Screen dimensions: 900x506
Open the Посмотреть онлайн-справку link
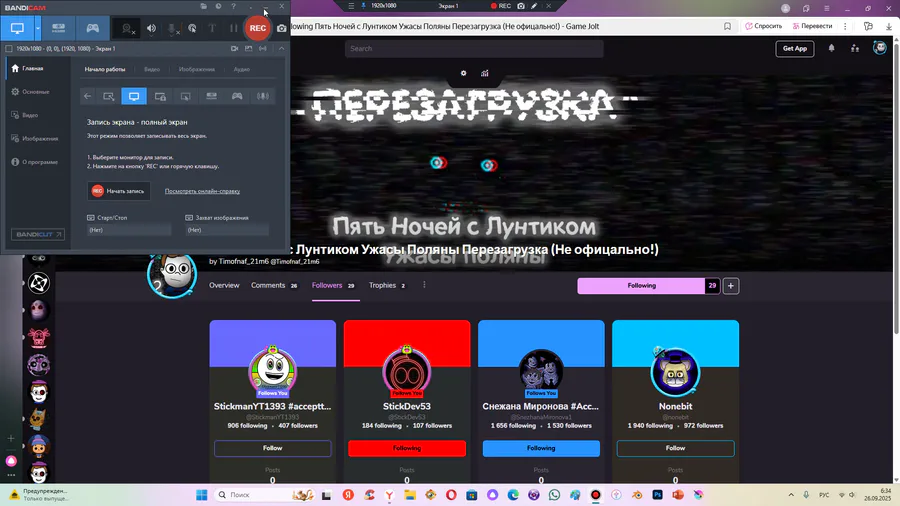[202, 191]
